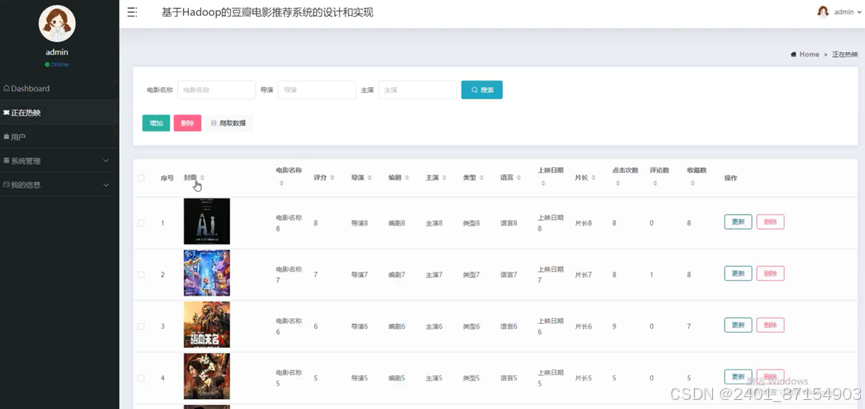Focus the 主演 search input field
Image resolution: width=865 pixels, height=409 pixels.
tap(418, 89)
